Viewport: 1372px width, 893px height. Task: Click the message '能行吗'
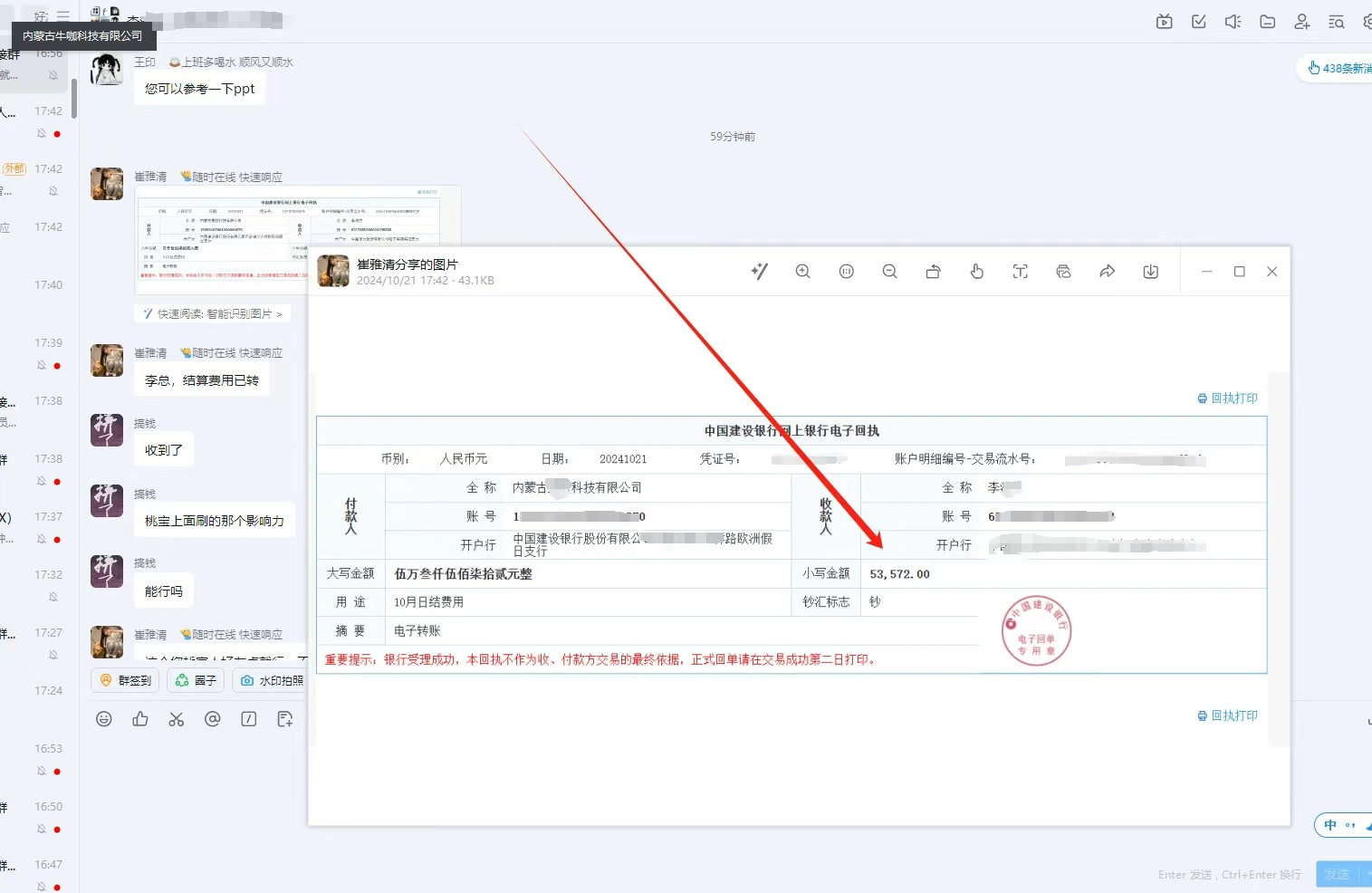click(x=164, y=591)
